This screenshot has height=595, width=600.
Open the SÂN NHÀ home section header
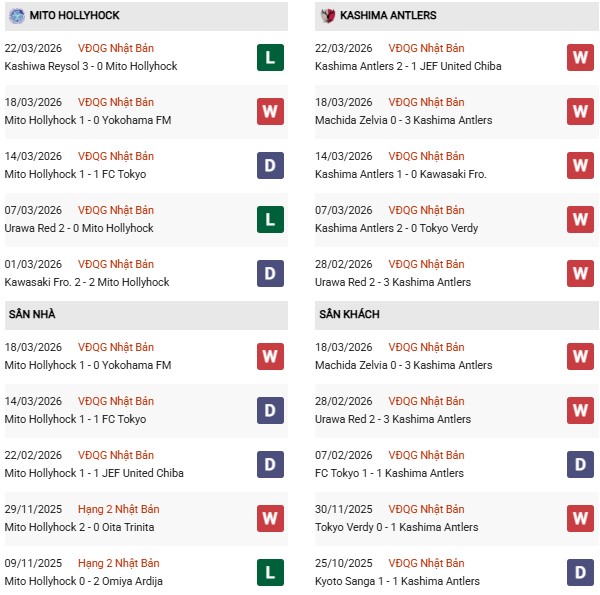[x=34, y=314]
